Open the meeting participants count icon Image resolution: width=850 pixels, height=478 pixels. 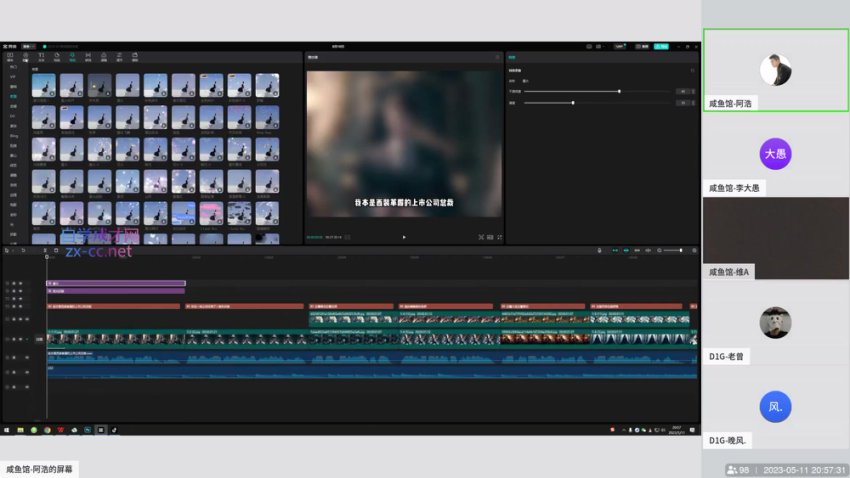click(738, 469)
